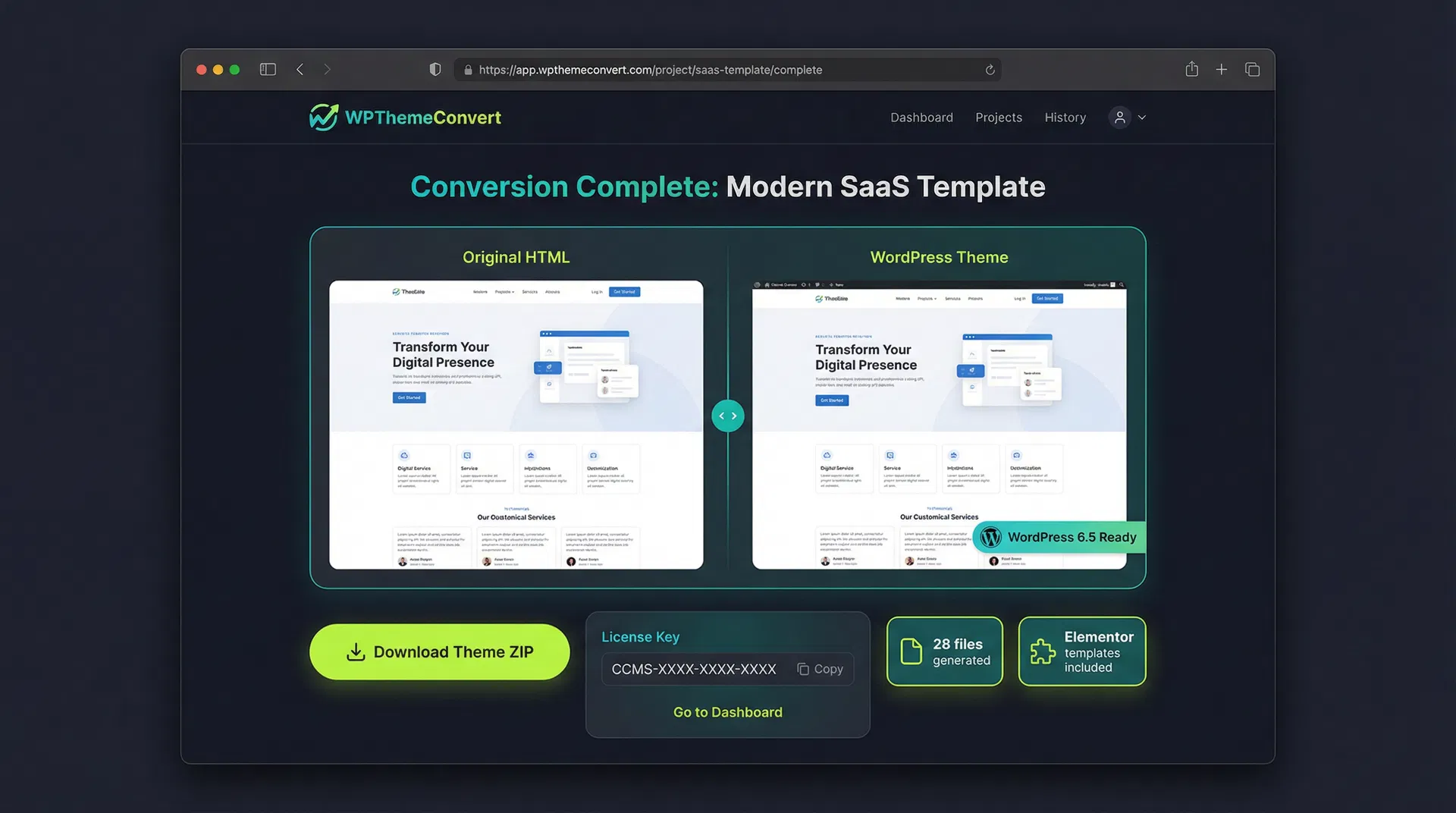This screenshot has width=1456, height=813.
Task: Expand the account dropdown chevron
Action: pos(1142,118)
